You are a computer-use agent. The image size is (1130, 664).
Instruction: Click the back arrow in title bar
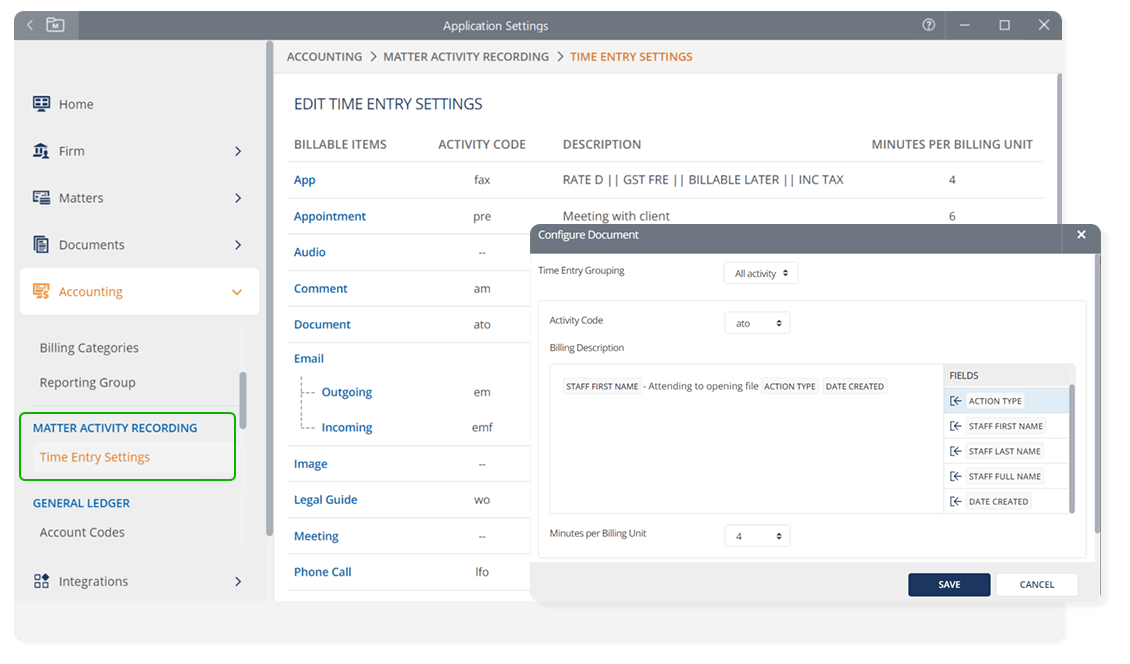click(x=30, y=25)
